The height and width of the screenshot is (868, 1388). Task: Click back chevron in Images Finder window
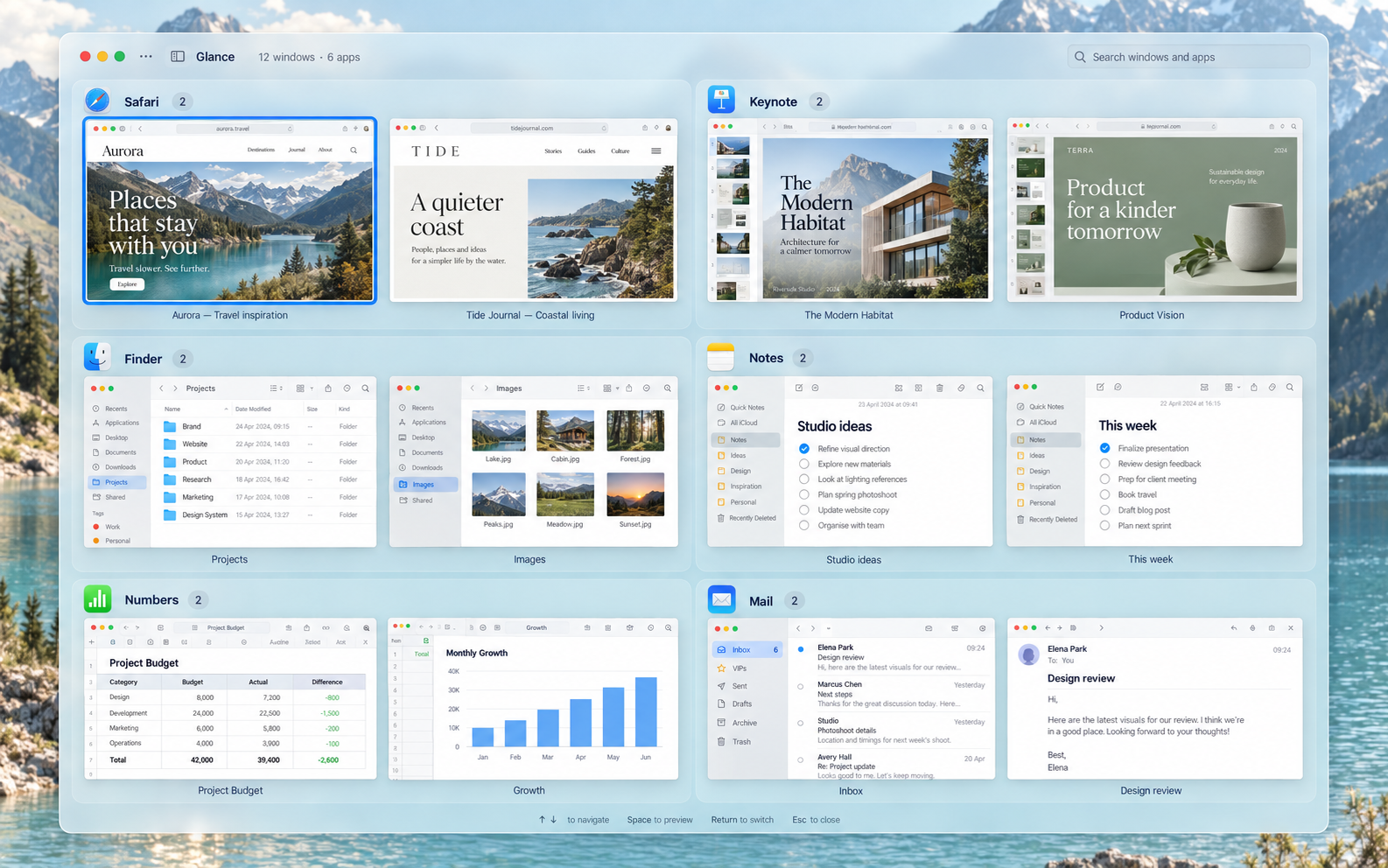pyautogui.click(x=473, y=388)
